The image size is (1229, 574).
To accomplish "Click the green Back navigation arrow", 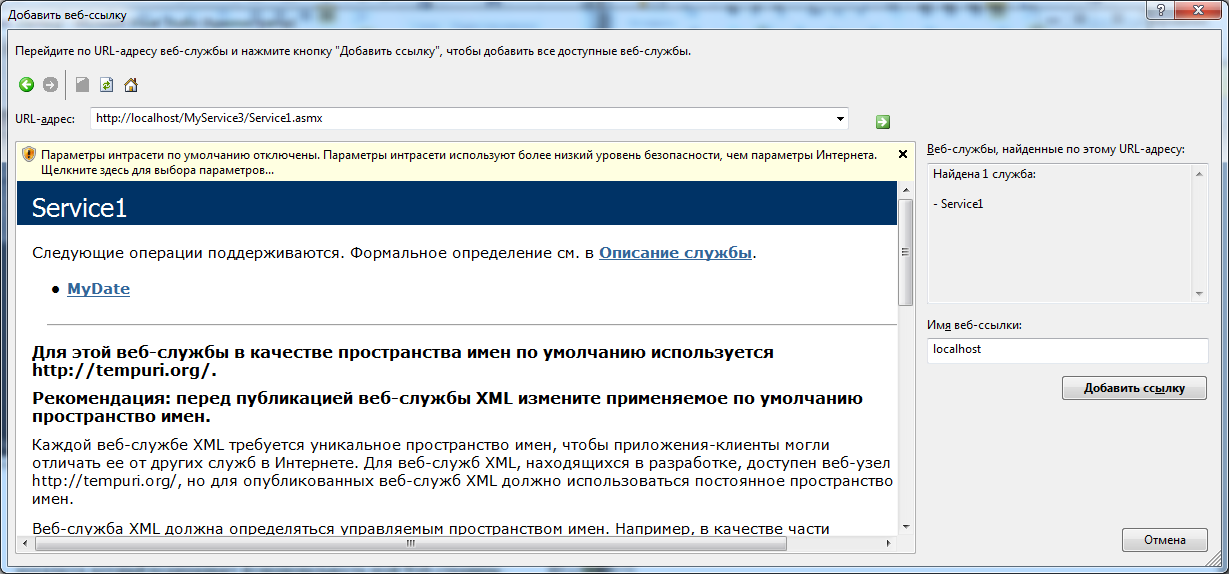I will click(27, 85).
